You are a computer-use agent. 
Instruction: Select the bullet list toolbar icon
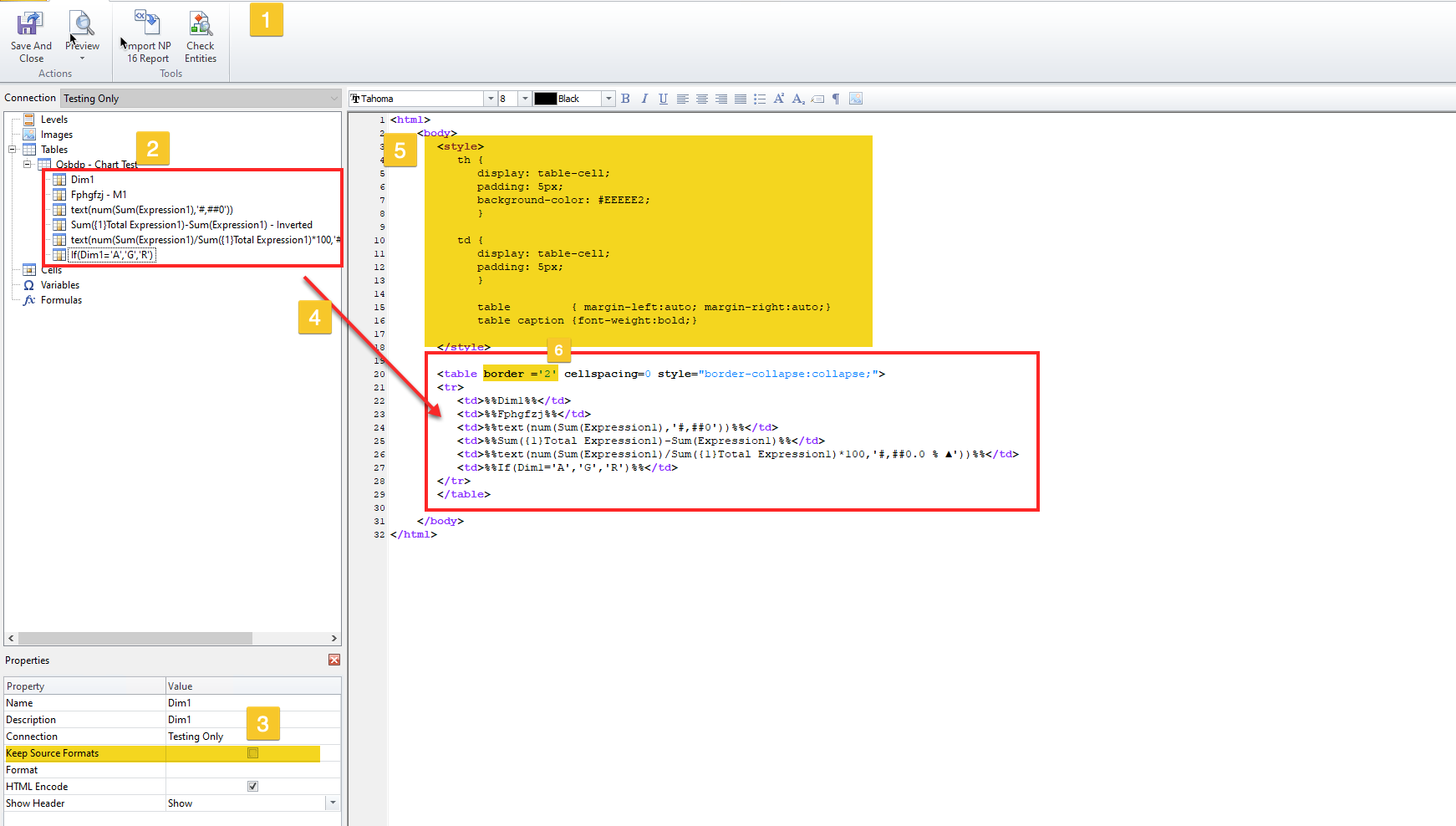coord(760,99)
